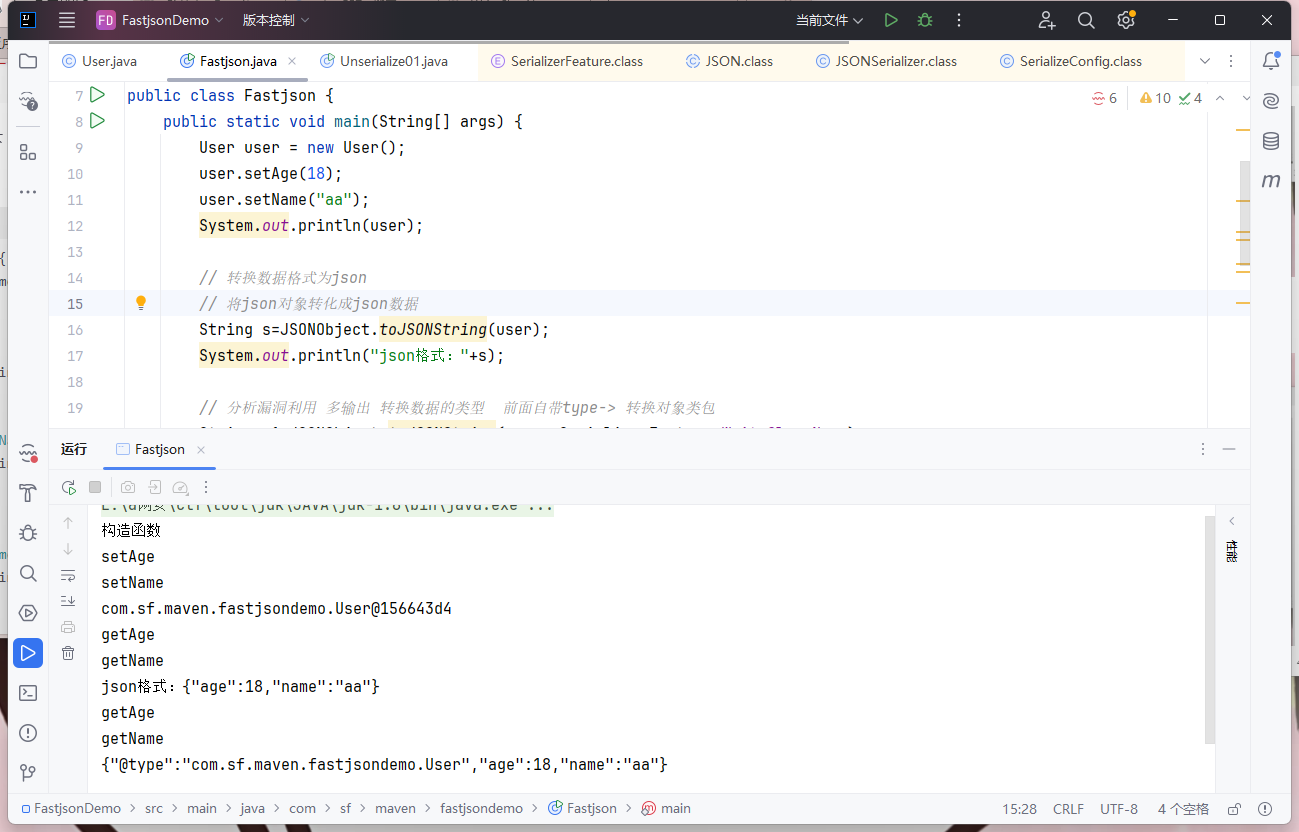1299x832 pixels.
Task: Click the yellow intention light bulb
Action: (x=141, y=303)
